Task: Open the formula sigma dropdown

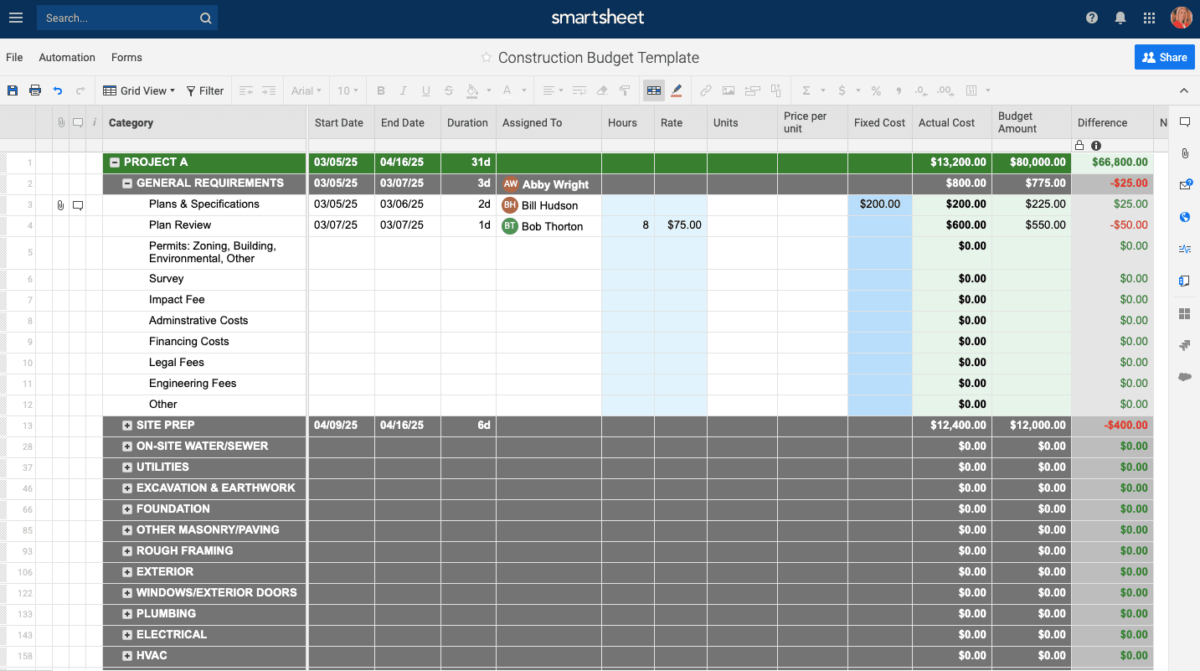Action: tap(822, 90)
